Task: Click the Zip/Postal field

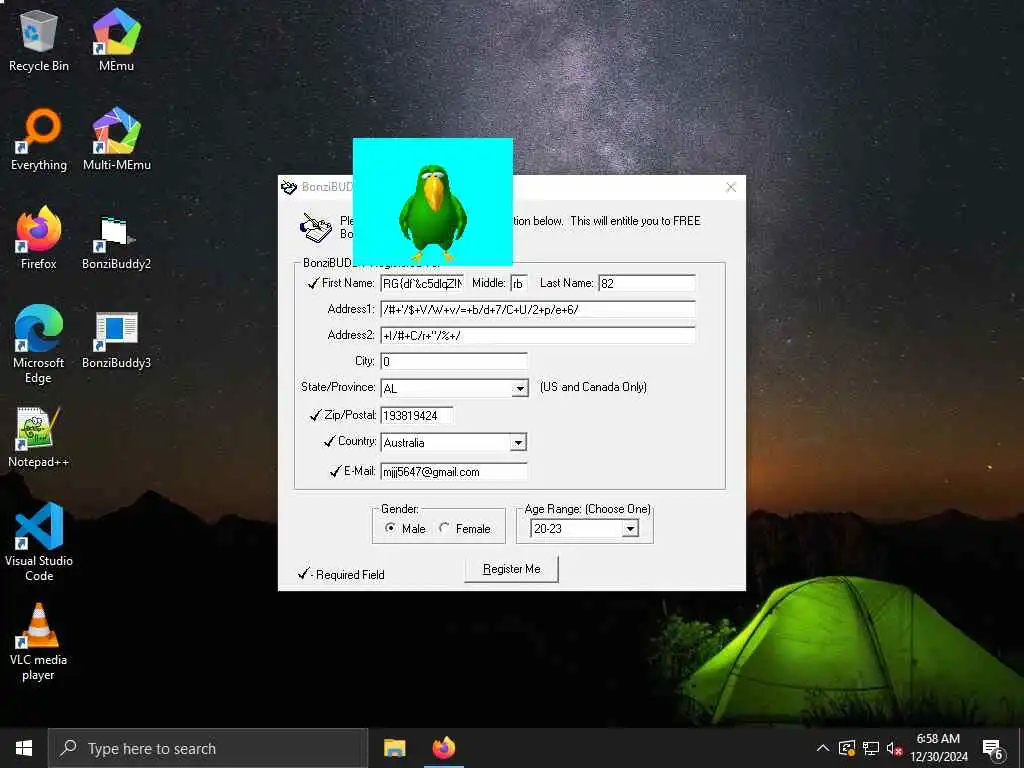Action: (417, 415)
